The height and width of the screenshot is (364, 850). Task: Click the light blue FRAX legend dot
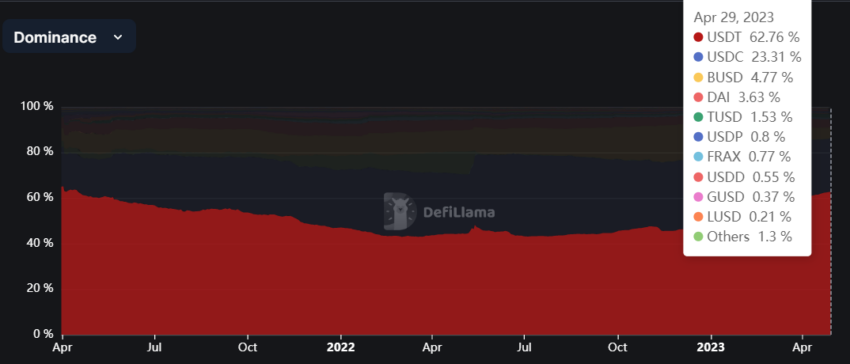click(698, 157)
